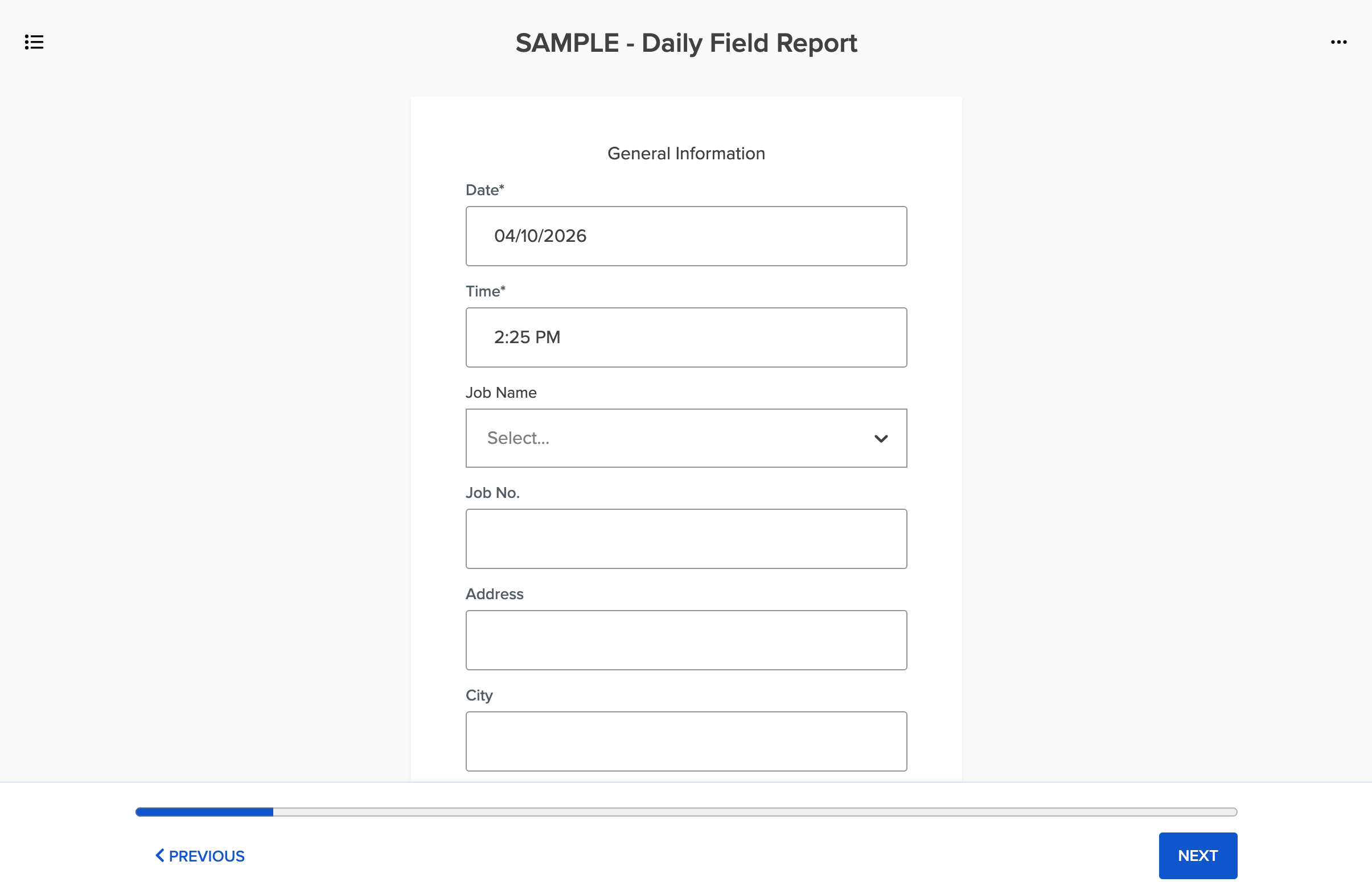Click the Job Name field label
Image resolution: width=1372 pixels, height=882 pixels.
coord(500,392)
